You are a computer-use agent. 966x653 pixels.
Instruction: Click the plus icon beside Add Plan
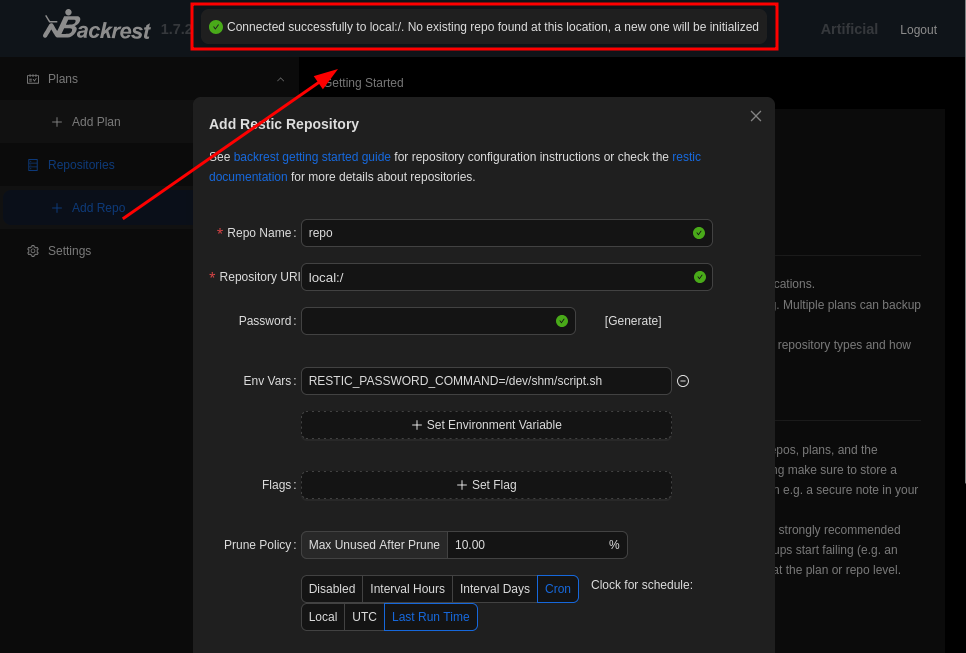point(57,122)
